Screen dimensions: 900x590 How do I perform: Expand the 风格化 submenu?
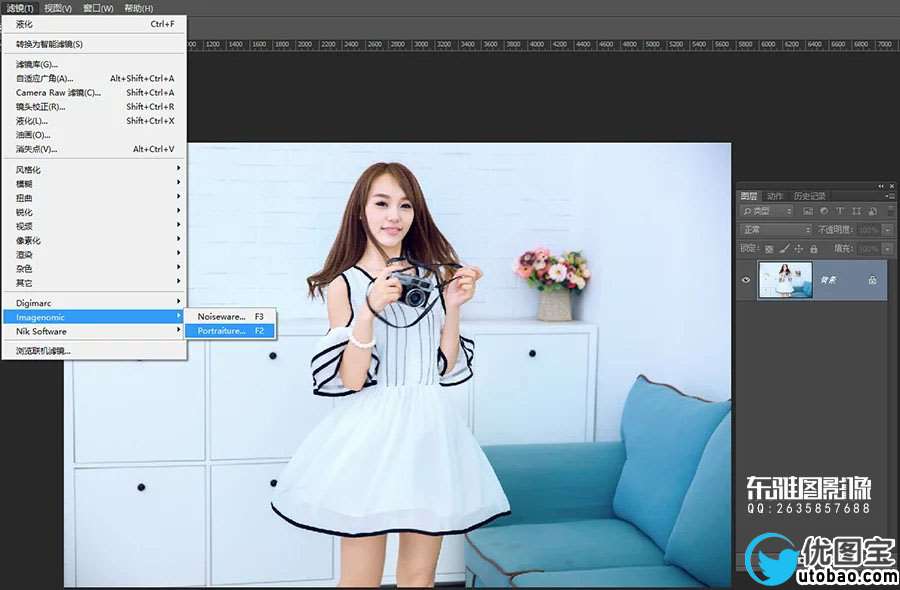point(95,169)
